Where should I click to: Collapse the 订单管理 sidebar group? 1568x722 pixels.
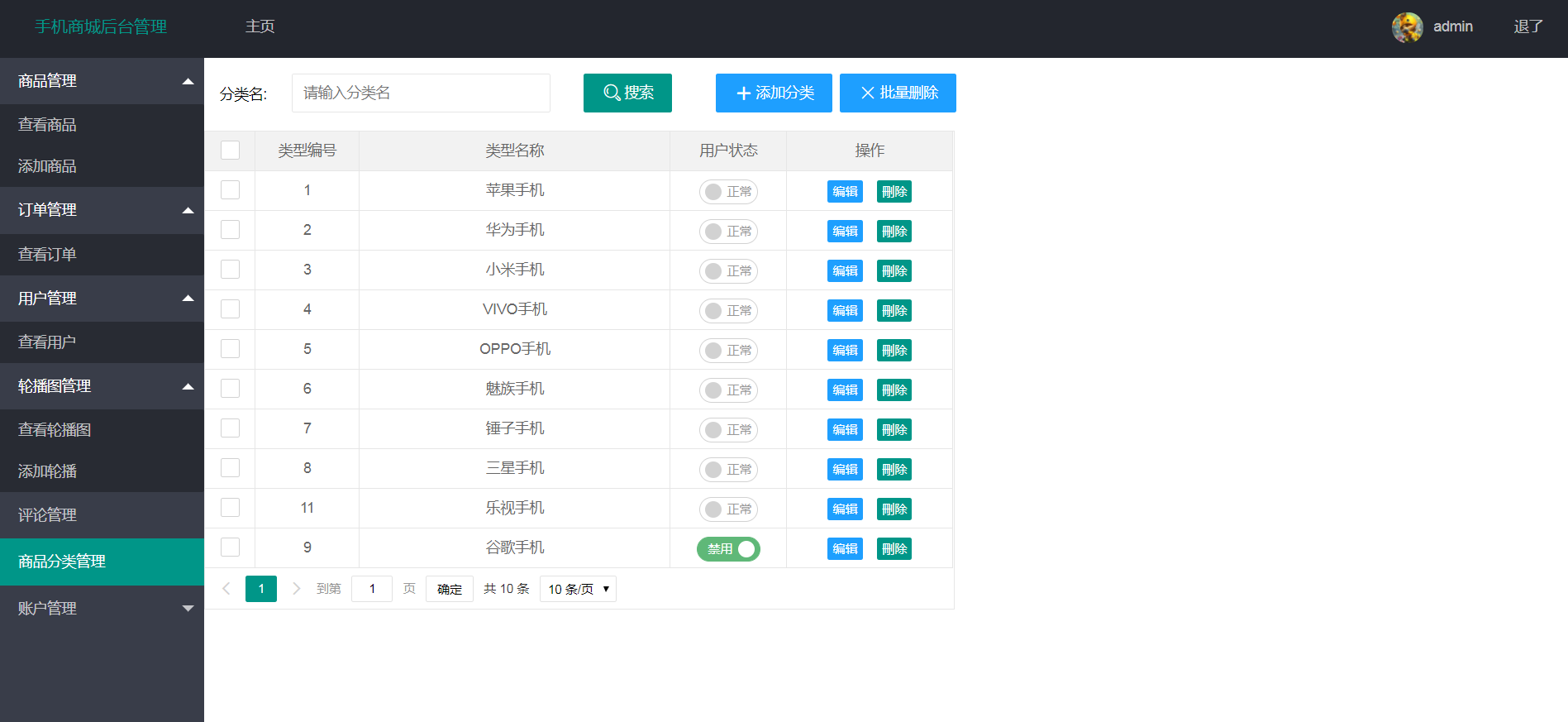point(102,210)
